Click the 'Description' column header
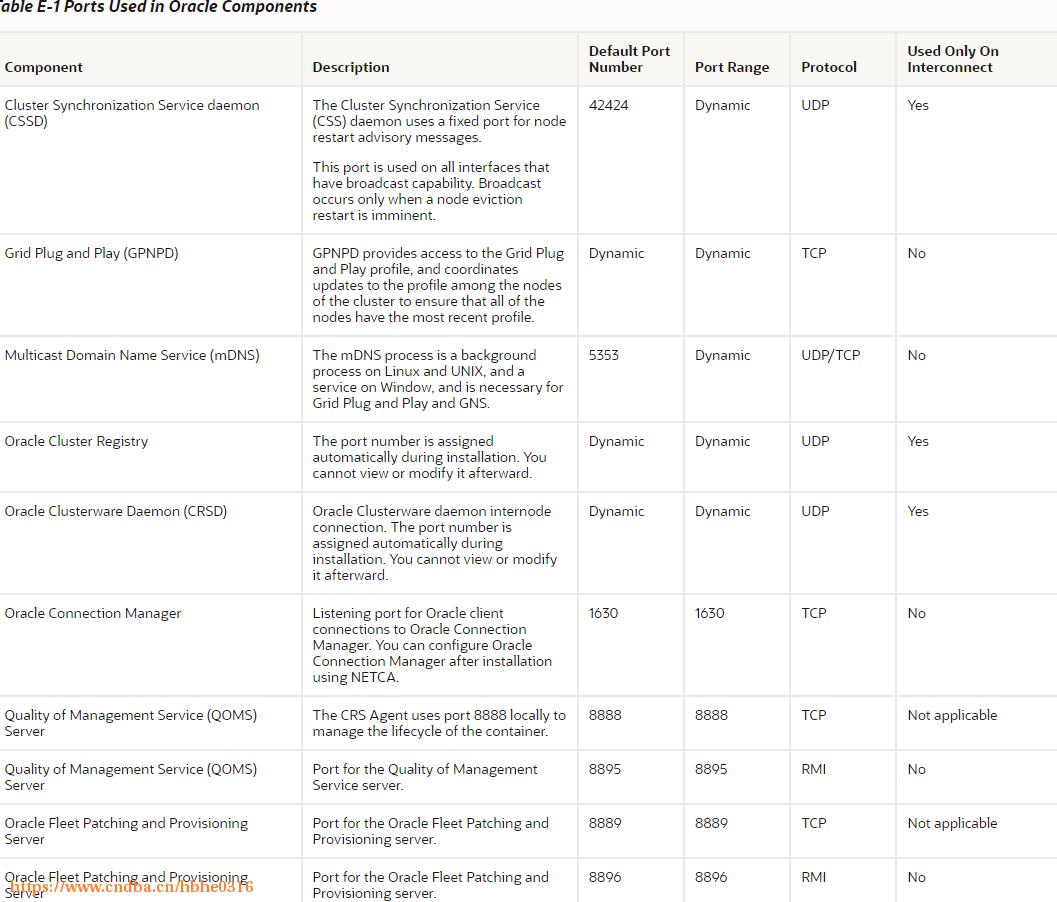 point(351,67)
